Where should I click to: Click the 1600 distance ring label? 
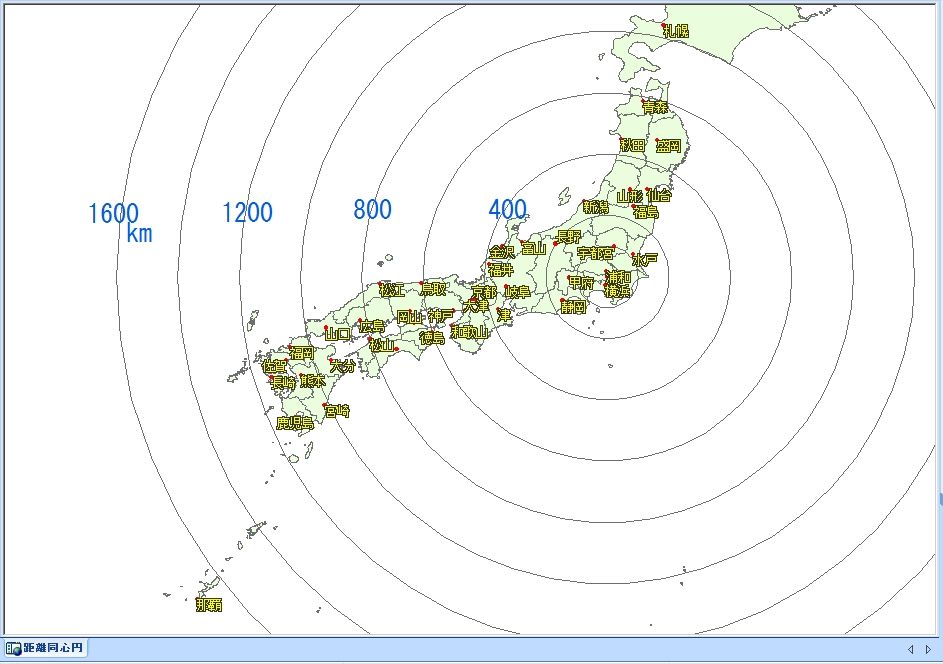[114, 214]
